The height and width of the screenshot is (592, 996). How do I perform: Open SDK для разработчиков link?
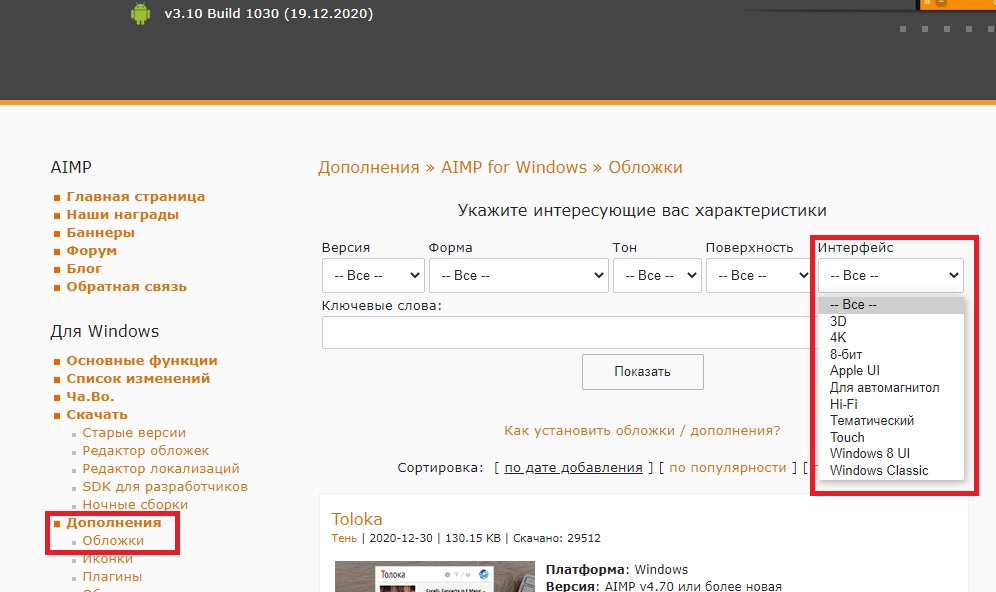(x=165, y=487)
